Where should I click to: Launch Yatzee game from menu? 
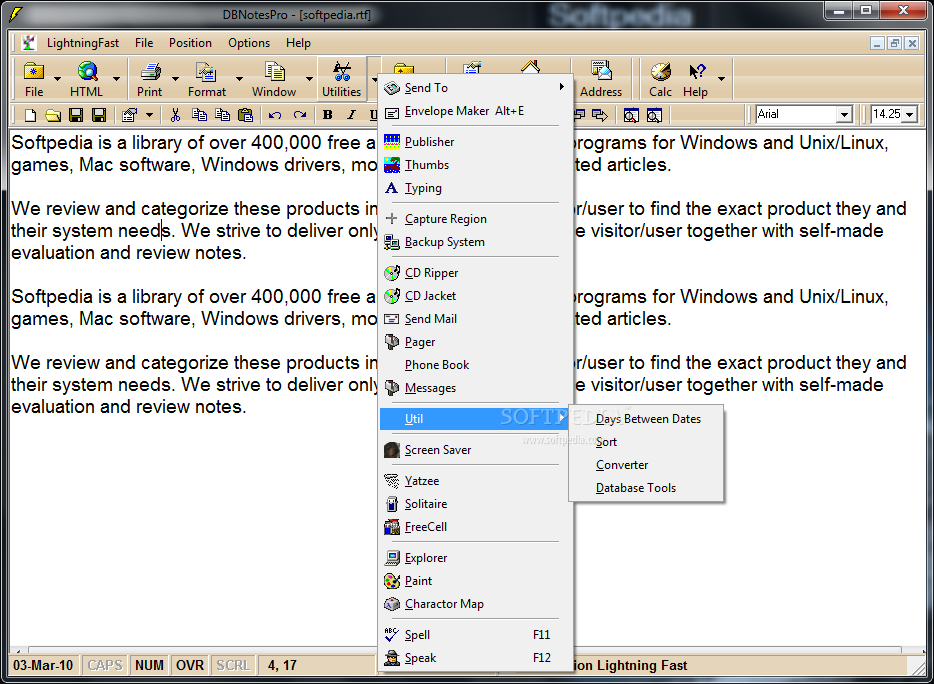(476, 481)
